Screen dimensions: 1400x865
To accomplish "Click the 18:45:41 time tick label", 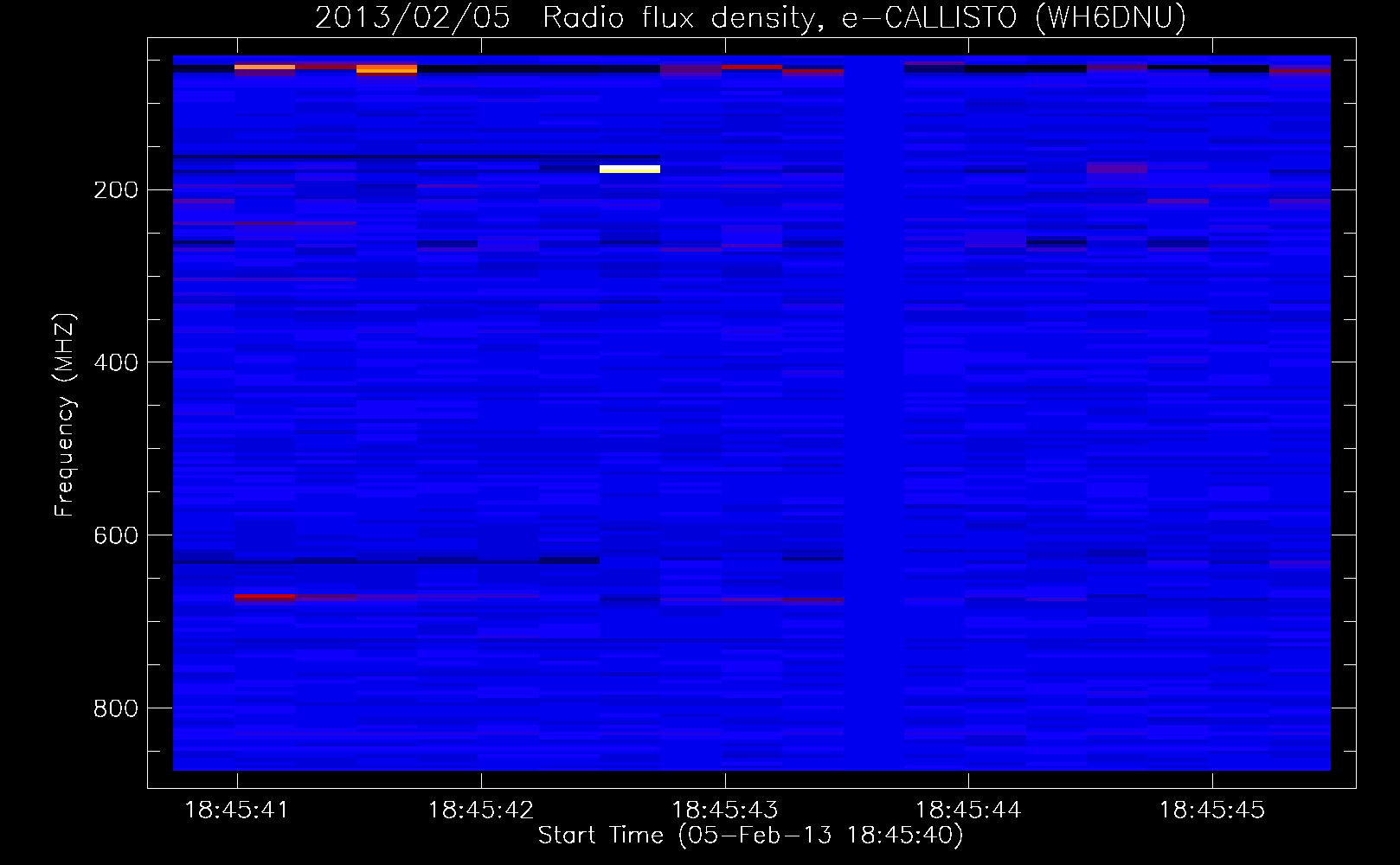I will click(236, 811).
